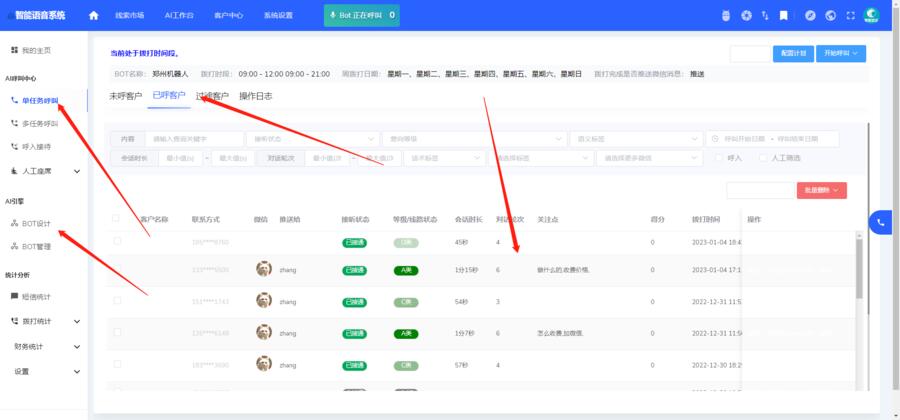
Task: Click the floating blue phone button
Action: tap(881, 222)
